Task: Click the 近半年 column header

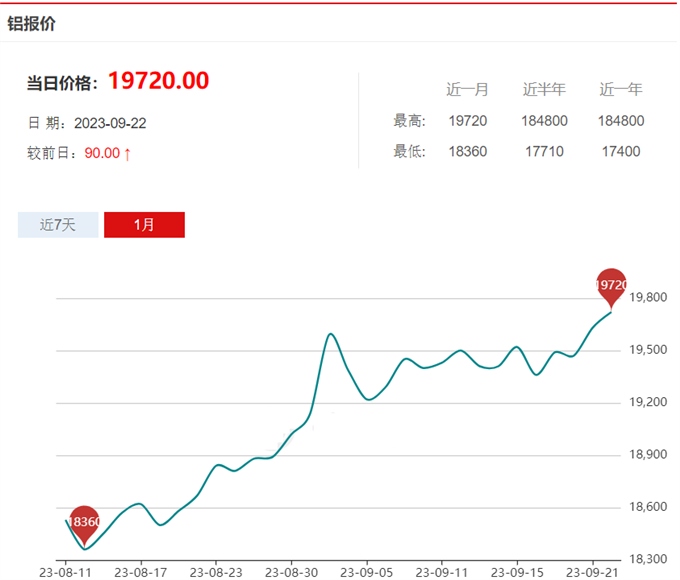Action: (544, 89)
